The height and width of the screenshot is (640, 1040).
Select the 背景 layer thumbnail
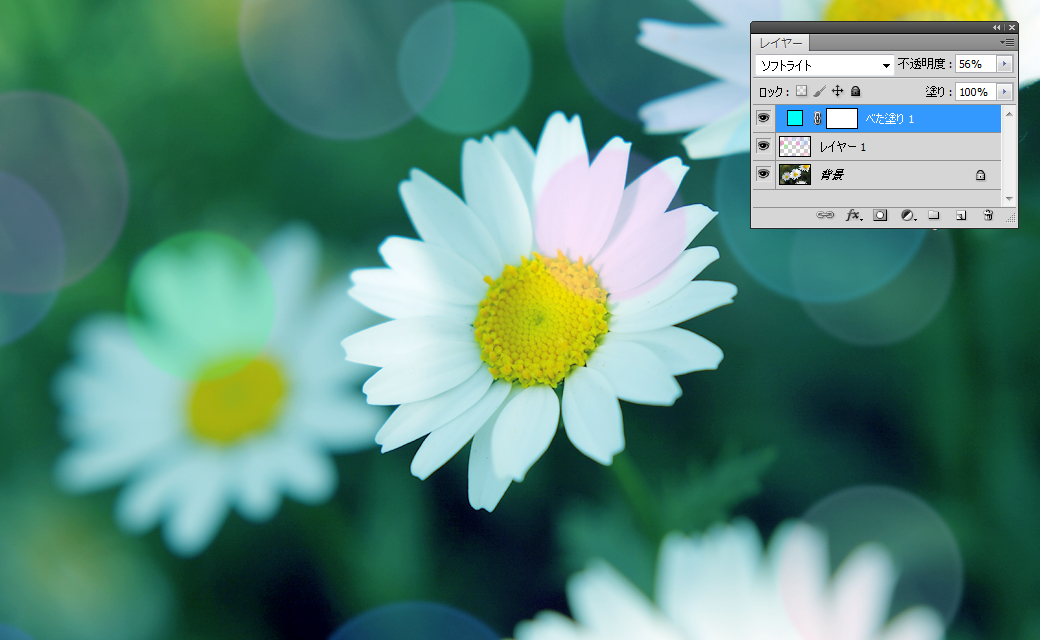click(x=795, y=174)
